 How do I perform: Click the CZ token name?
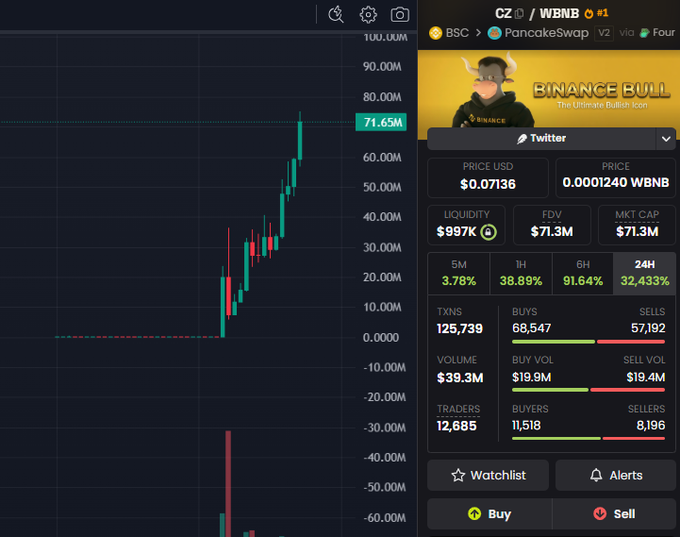(503, 14)
